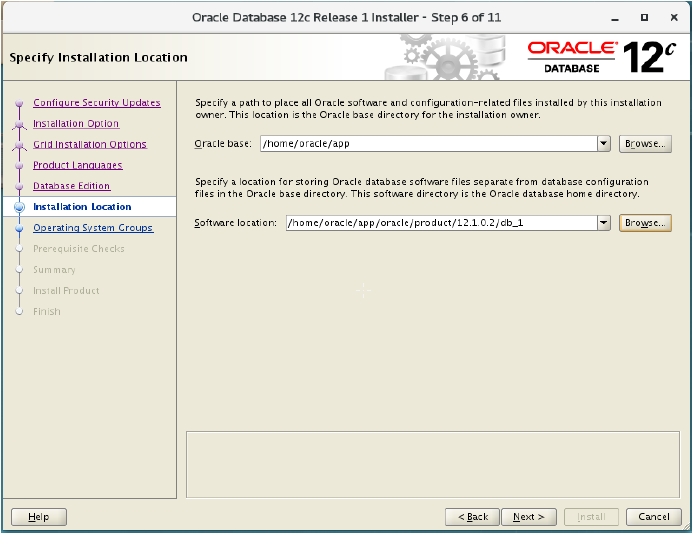
Task: Go to Installation Option step
Action: click(76, 123)
